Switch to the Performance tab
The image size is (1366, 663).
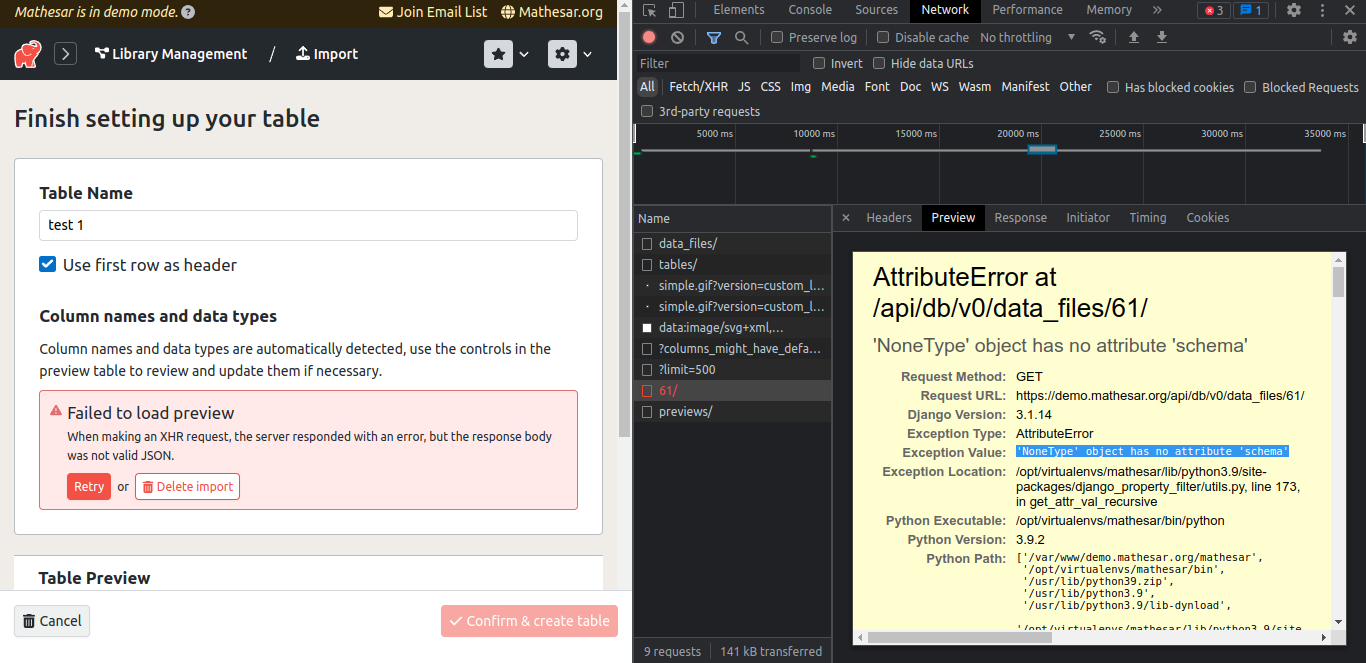(1027, 10)
